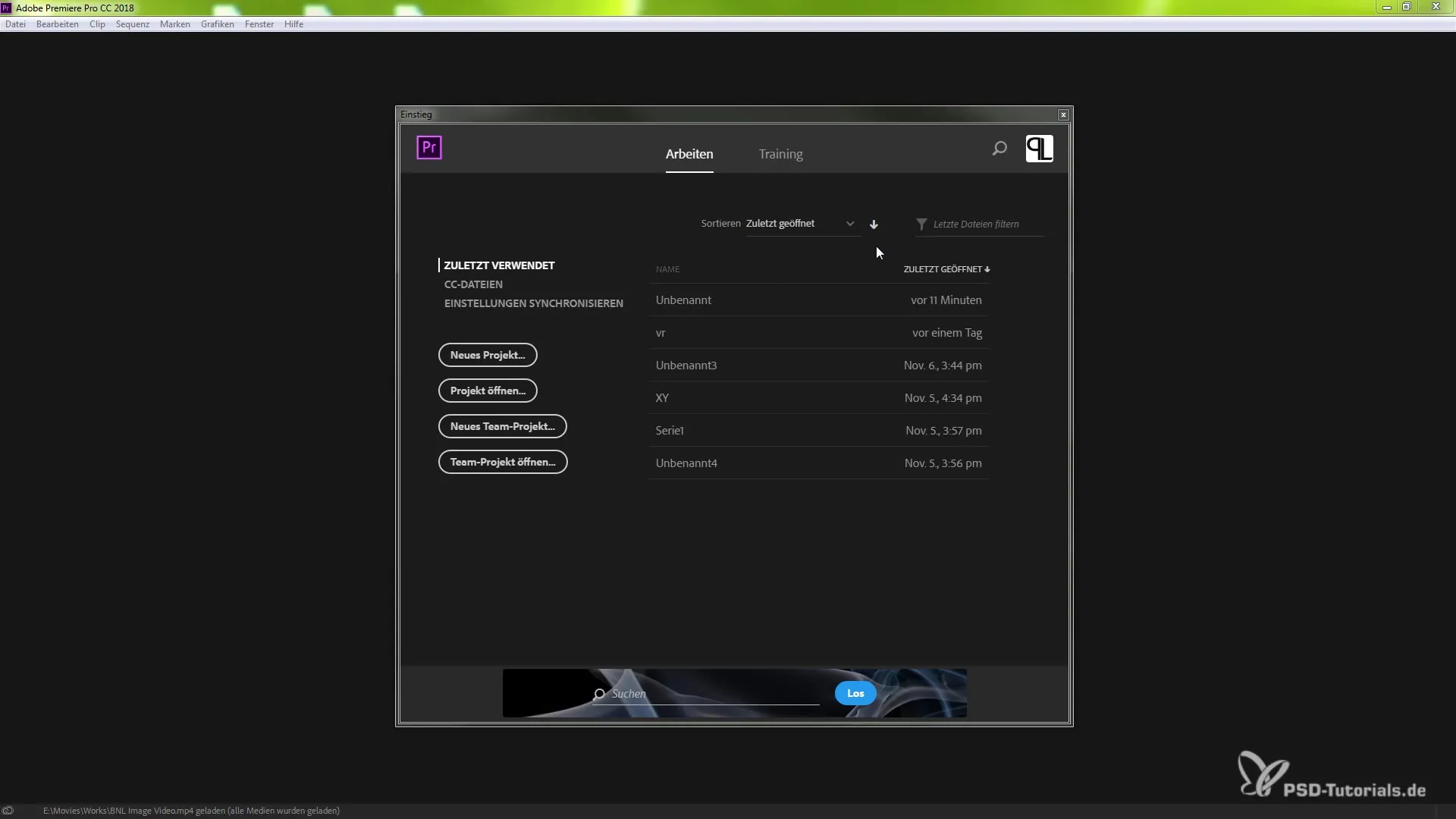Open the Bearbeiten menu
The image size is (1456, 819).
pyautogui.click(x=58, y=24)
